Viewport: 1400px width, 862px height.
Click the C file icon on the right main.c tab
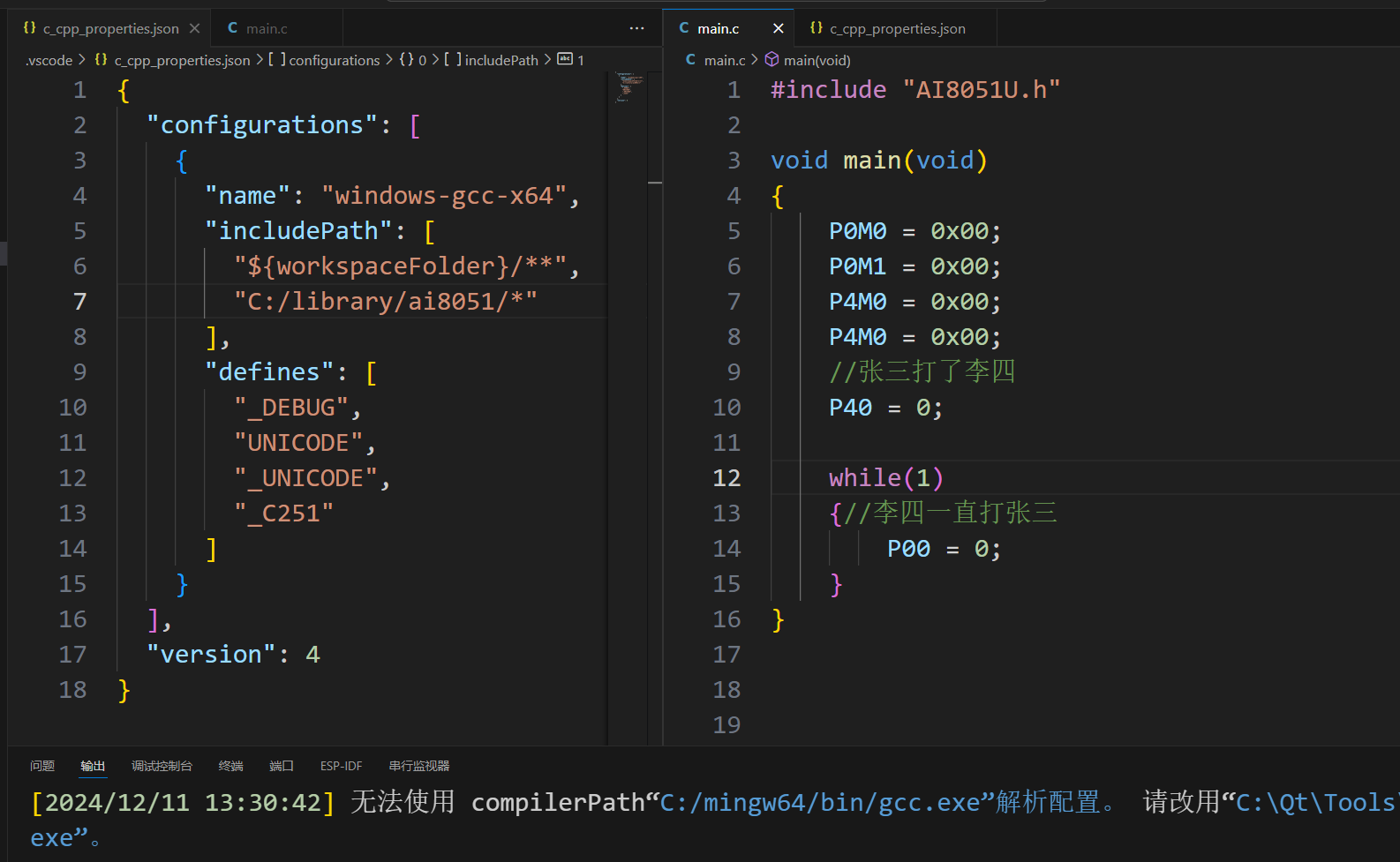coord(684,28)
